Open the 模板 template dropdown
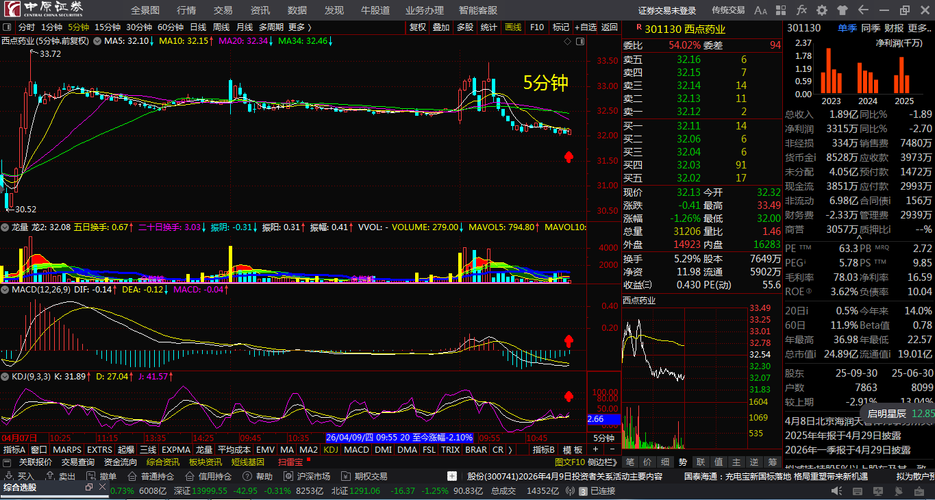This screenshot has height=500, width=935. click(574, 450)
